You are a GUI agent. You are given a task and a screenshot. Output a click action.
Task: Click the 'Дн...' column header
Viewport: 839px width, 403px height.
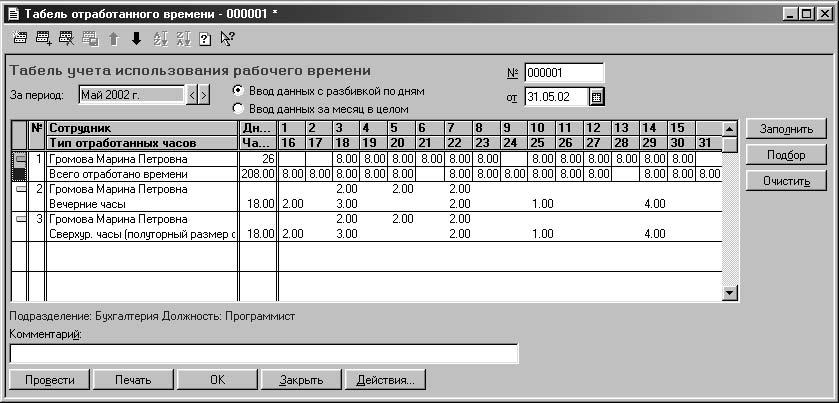(x=258, y=128)
